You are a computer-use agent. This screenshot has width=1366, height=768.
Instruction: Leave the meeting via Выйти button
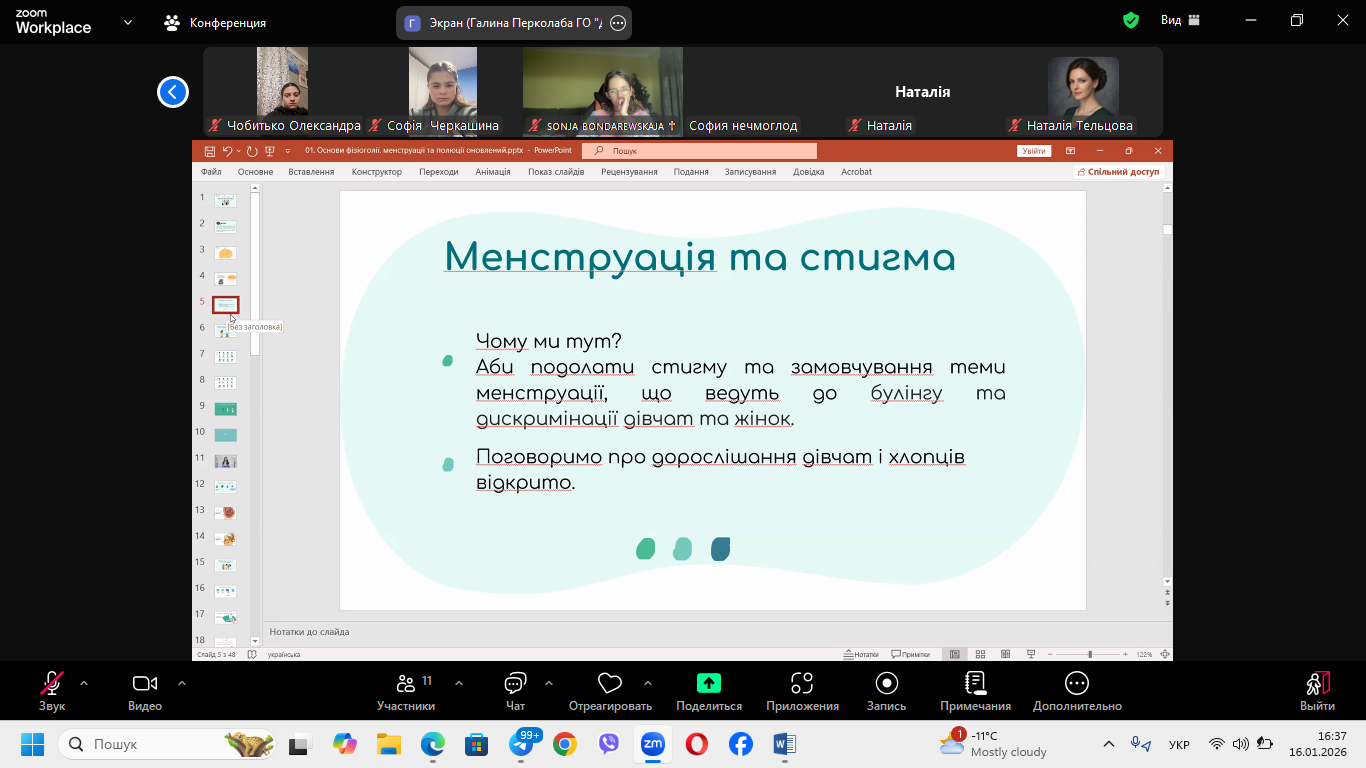point(1317,690)
